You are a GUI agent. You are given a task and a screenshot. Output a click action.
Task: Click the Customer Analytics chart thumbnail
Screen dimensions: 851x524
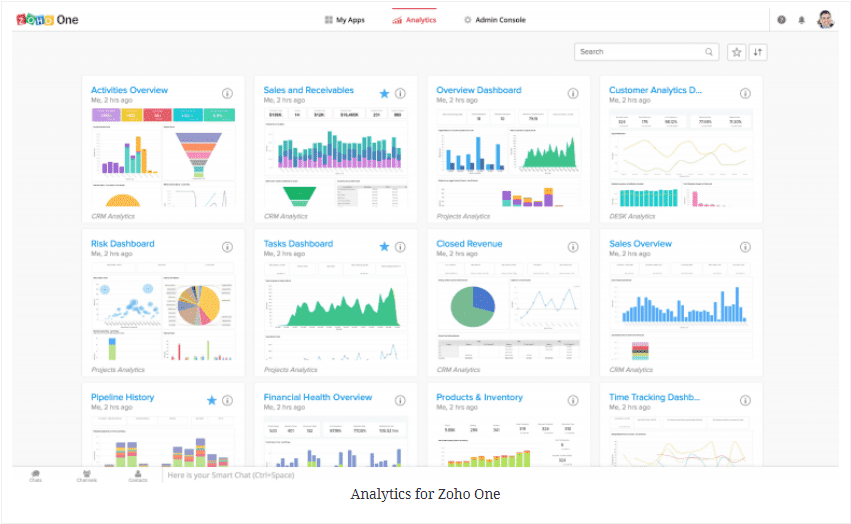[x=681, y=157]
